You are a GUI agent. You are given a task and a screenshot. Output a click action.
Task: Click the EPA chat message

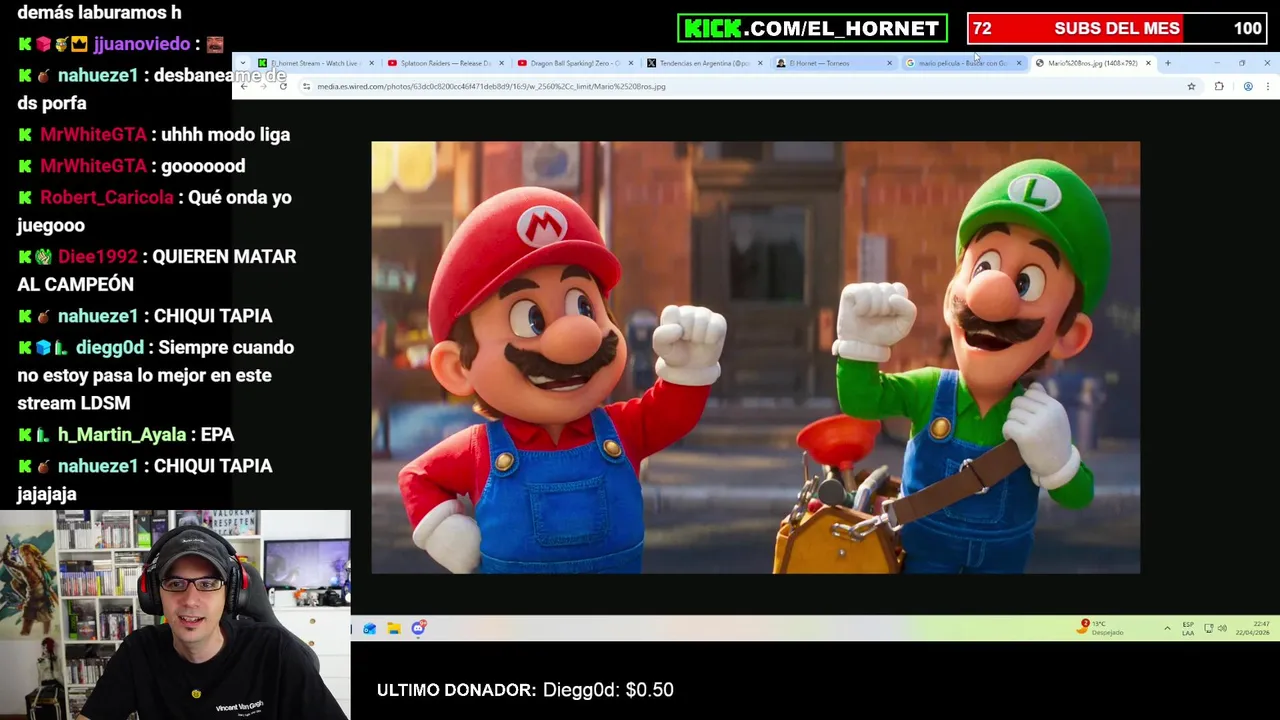[217, 435]
